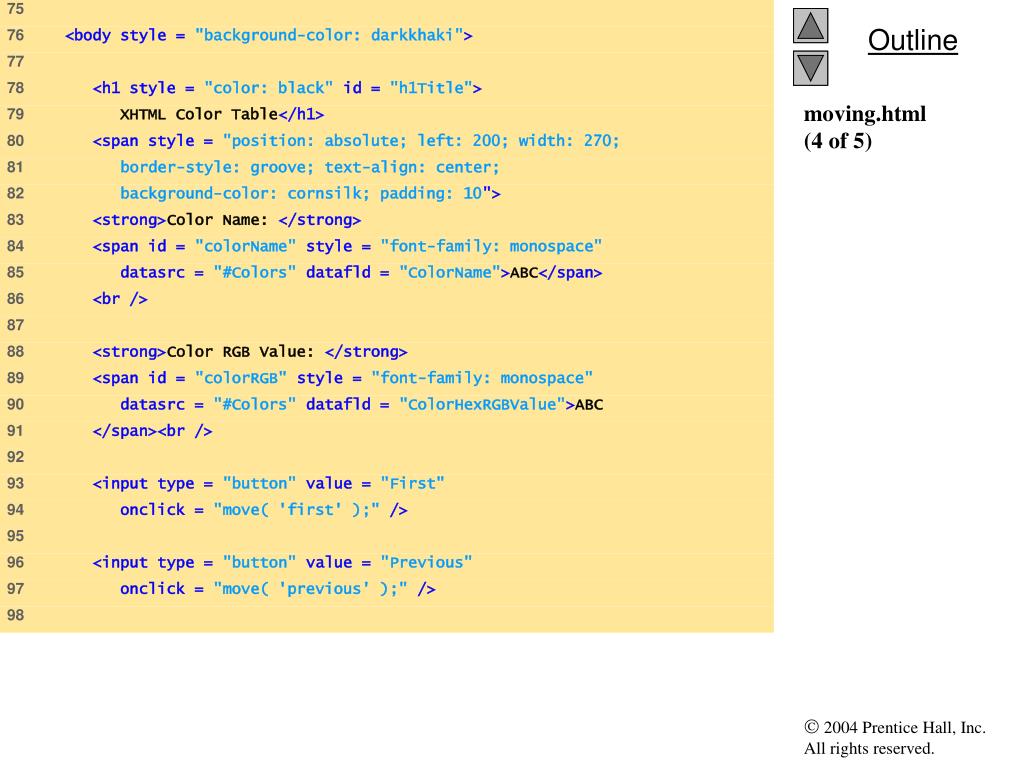
Task: Click the up arrow navigation icon
Action: pyautogui.click(x=810, y=26)
